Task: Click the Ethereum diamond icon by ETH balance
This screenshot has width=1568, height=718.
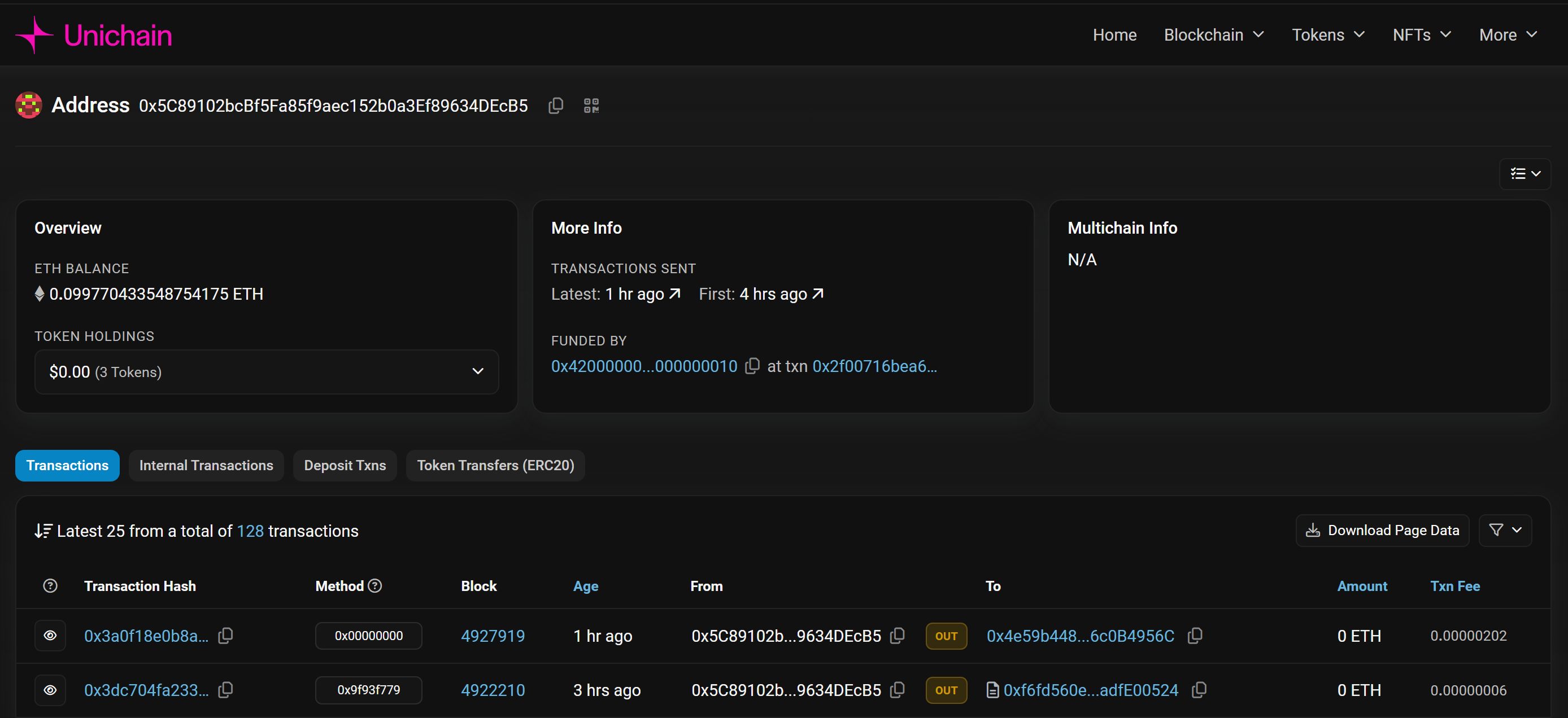Action: click(x=40, y=294)
